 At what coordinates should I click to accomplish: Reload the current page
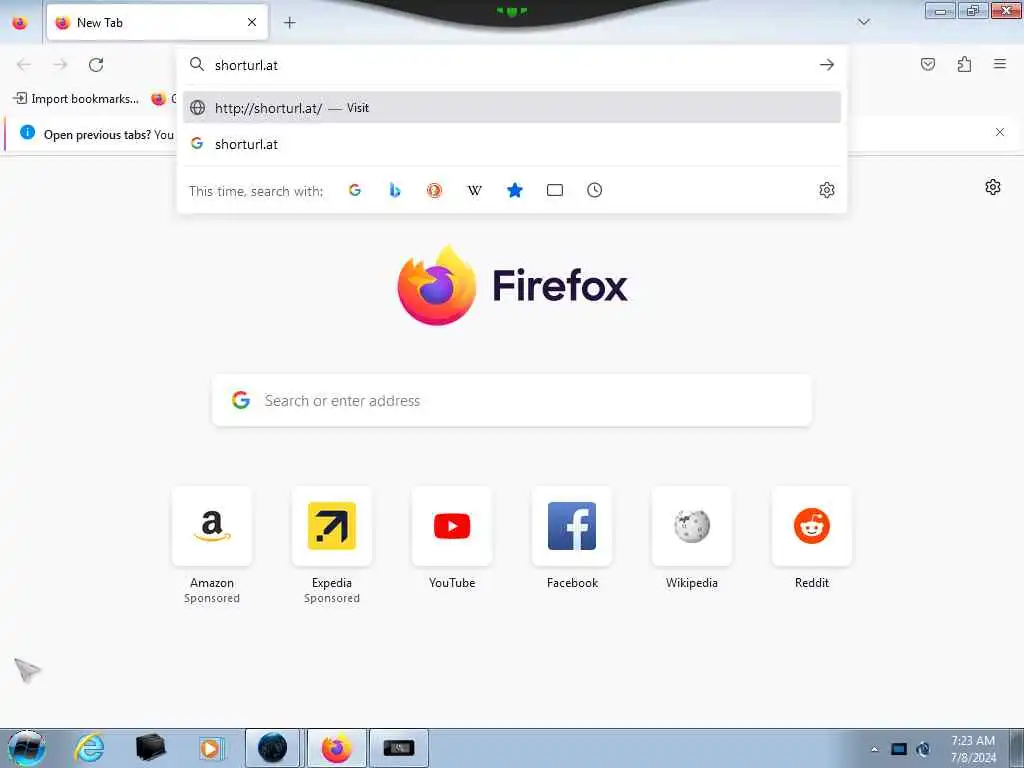click(x=96, y=65)
